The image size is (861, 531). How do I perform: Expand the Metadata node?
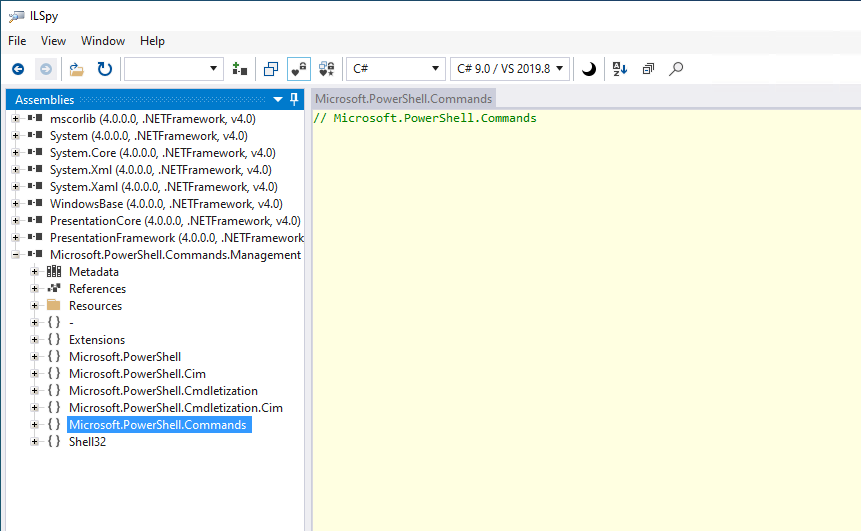point(35,272)
